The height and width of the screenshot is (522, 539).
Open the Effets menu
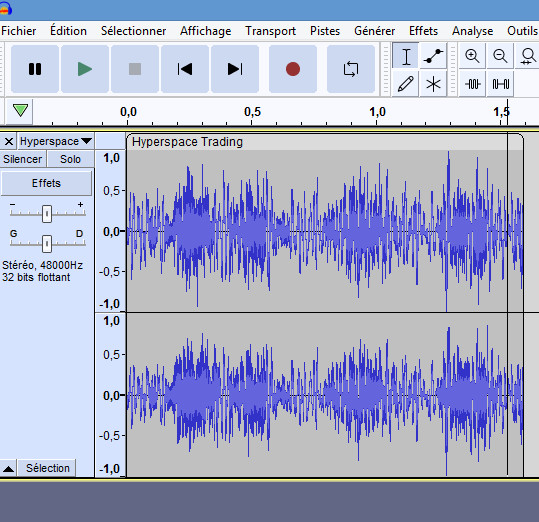point(424,31)
